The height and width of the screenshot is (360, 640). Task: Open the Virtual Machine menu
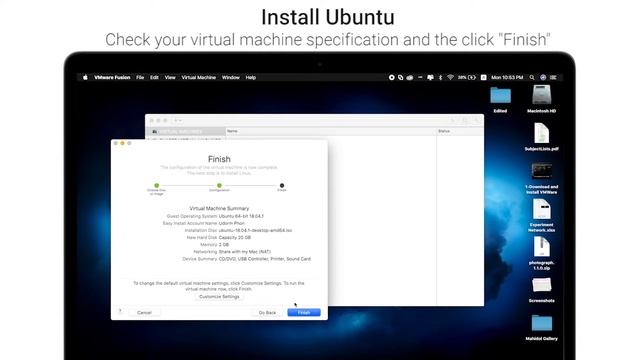coord(198,77)
